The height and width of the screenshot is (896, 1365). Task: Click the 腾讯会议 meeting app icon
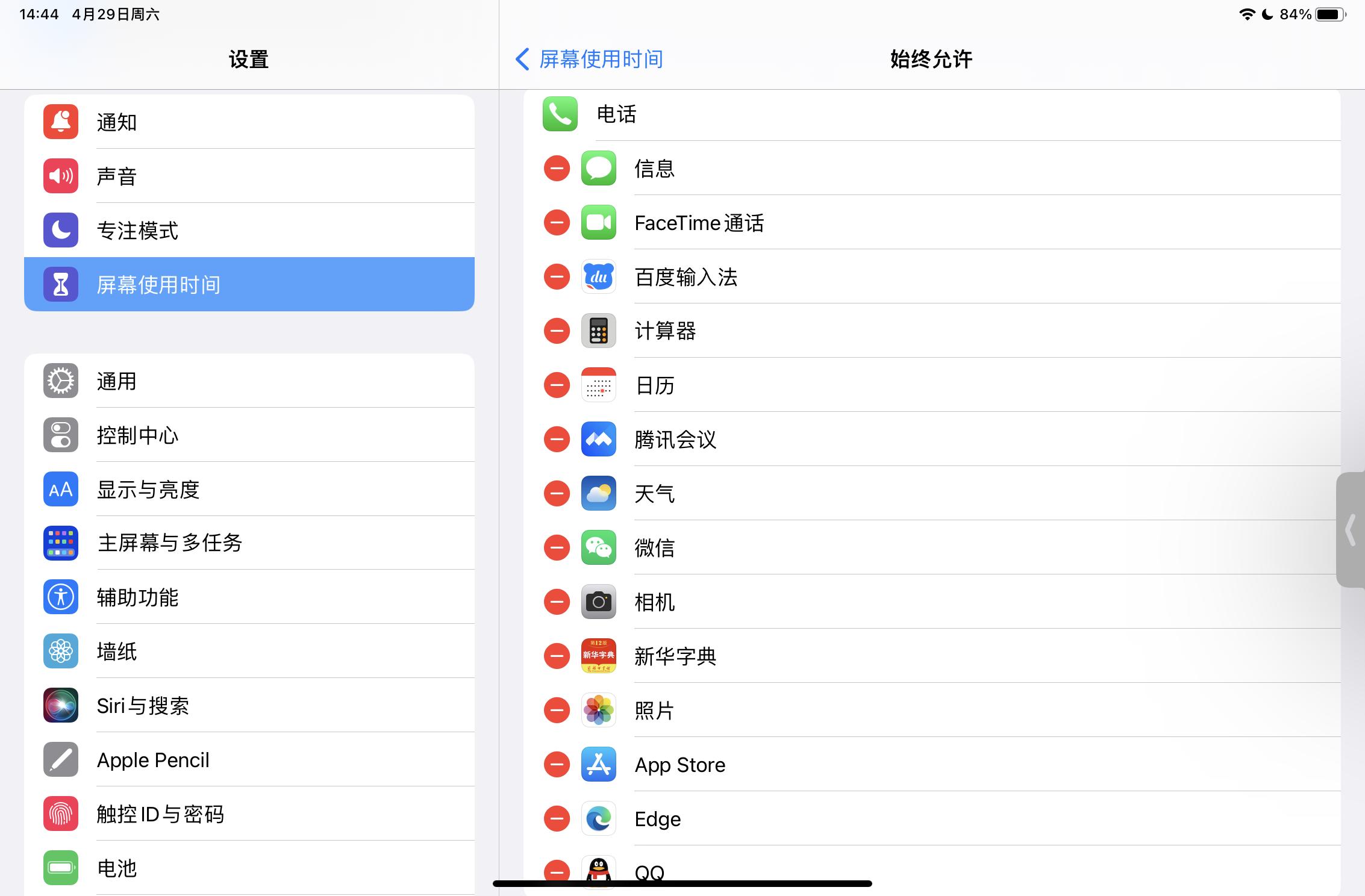pyautogui.click(x=598, y=439)
